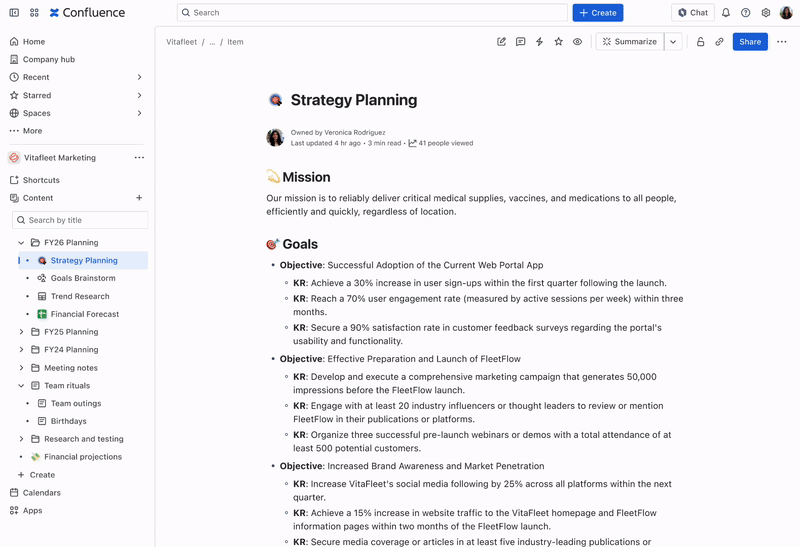Expand the Recent chevron
800x547 pixels.
(139, 78)
